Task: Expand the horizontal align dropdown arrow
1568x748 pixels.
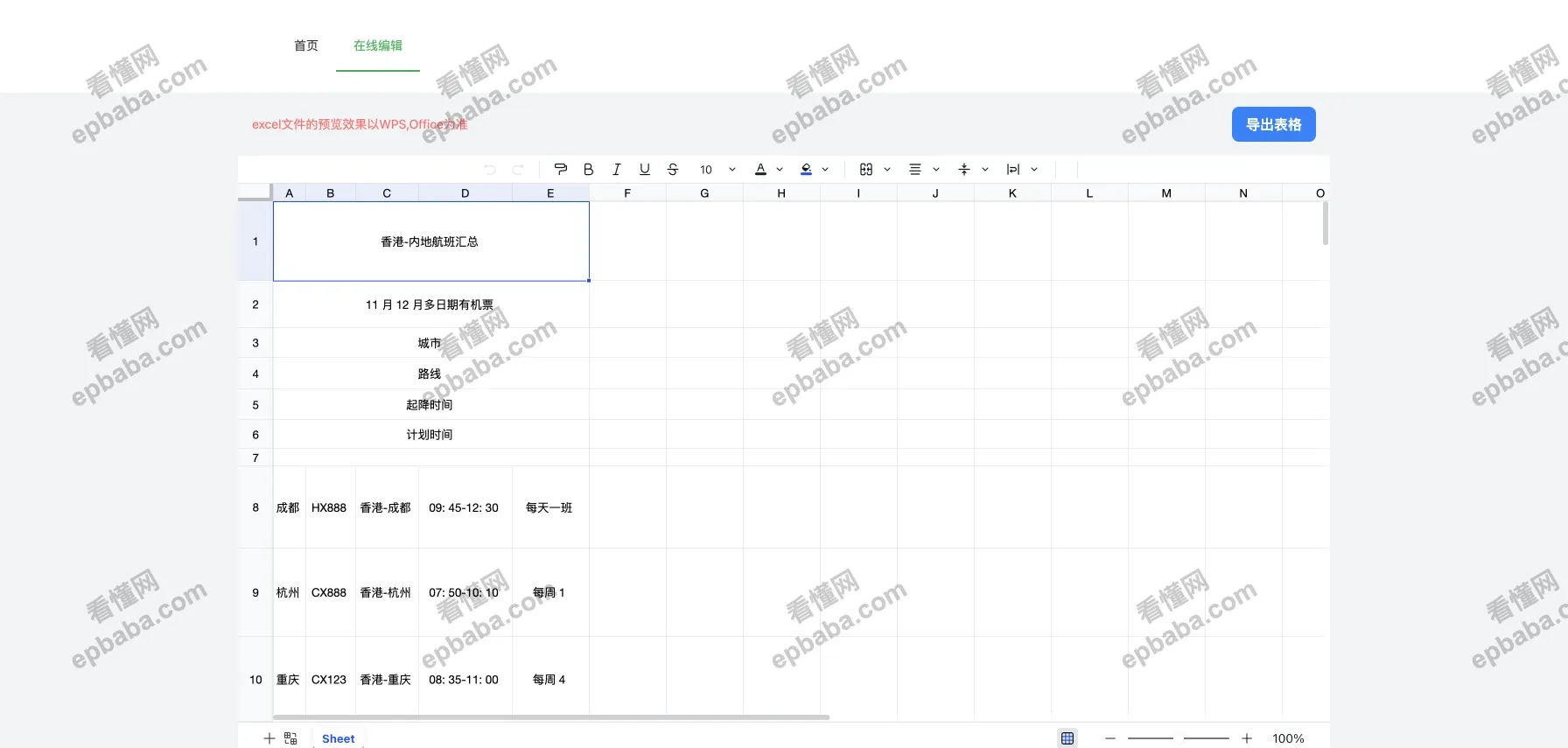Action: point(936,170)
